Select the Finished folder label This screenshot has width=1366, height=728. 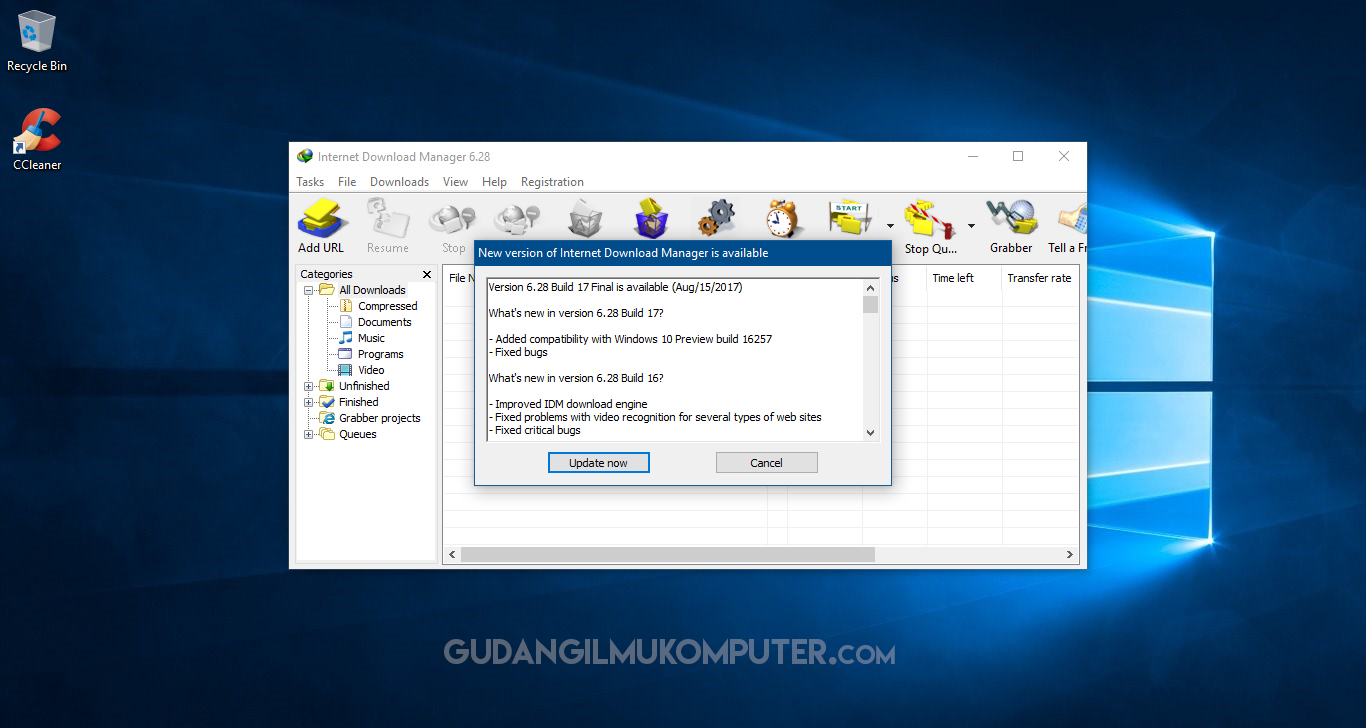358,402
